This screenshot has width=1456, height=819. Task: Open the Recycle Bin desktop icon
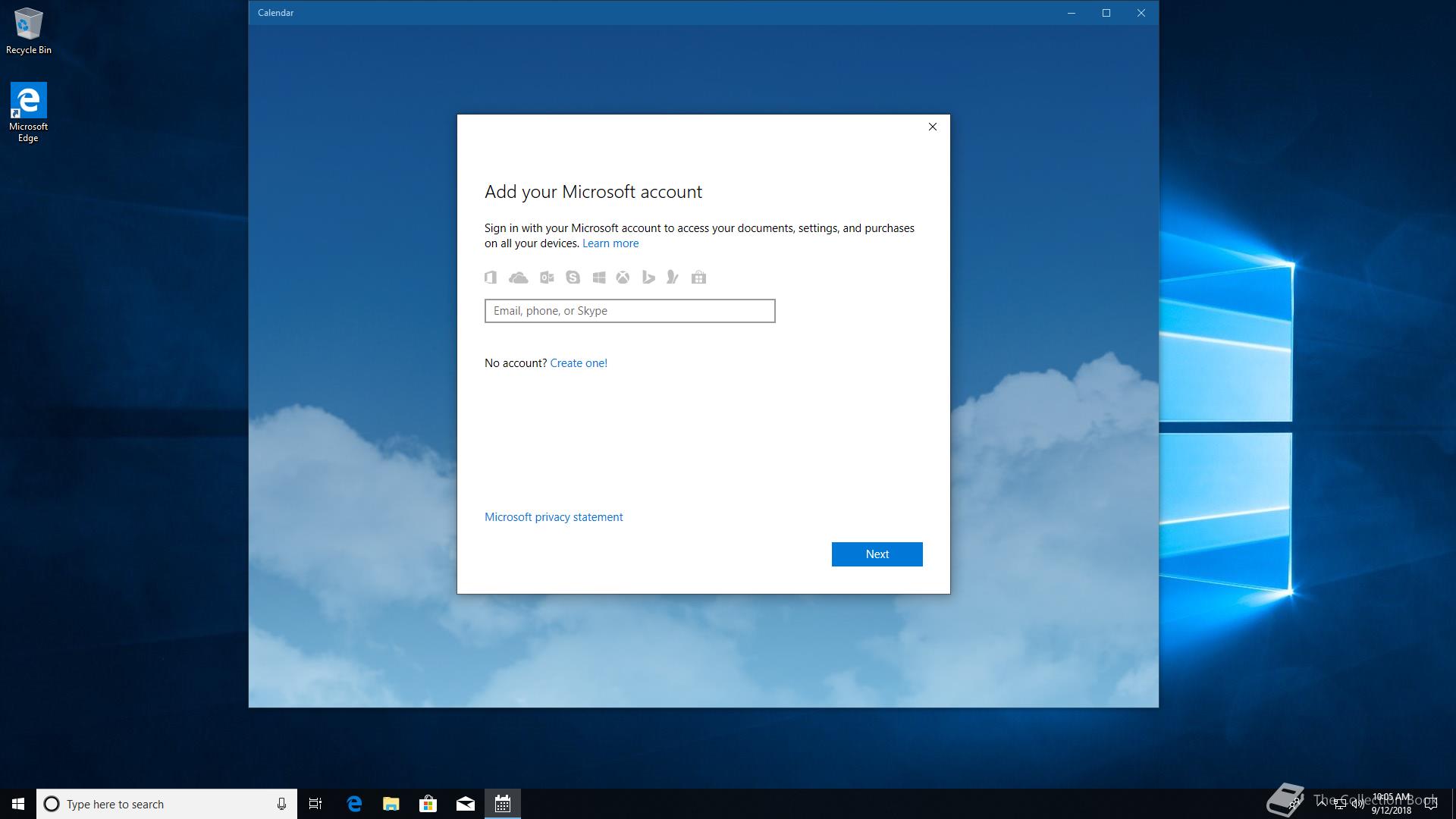pyautogui.click(x=29, y=31)
